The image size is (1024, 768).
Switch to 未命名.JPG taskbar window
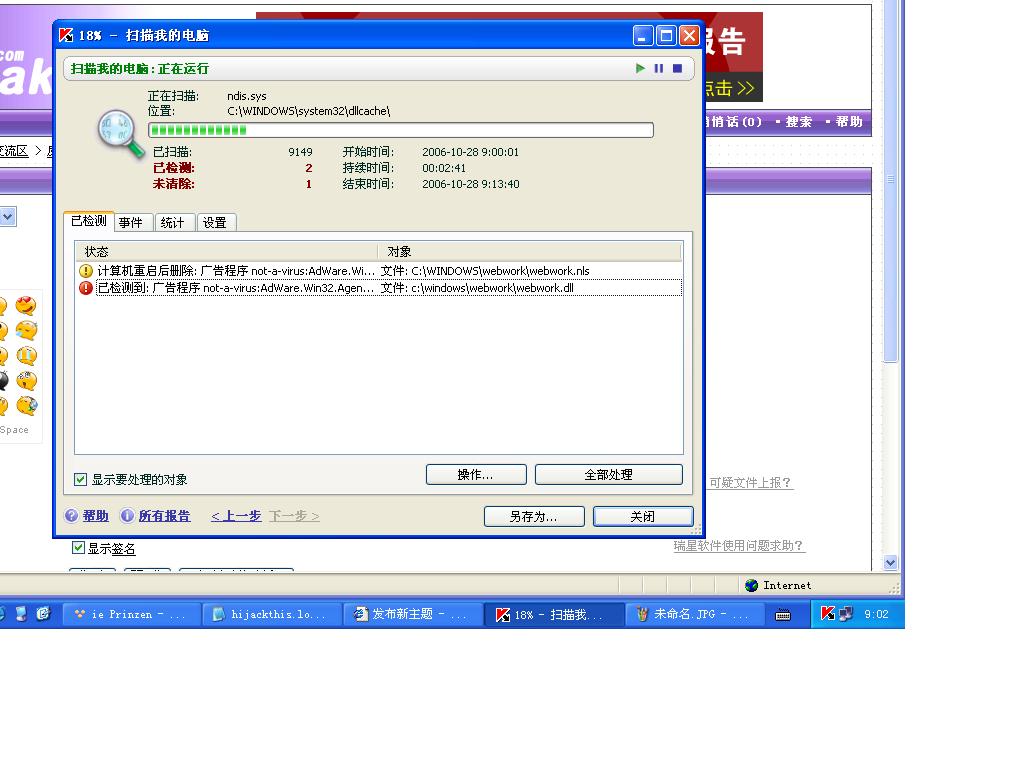tap(695, 615)
